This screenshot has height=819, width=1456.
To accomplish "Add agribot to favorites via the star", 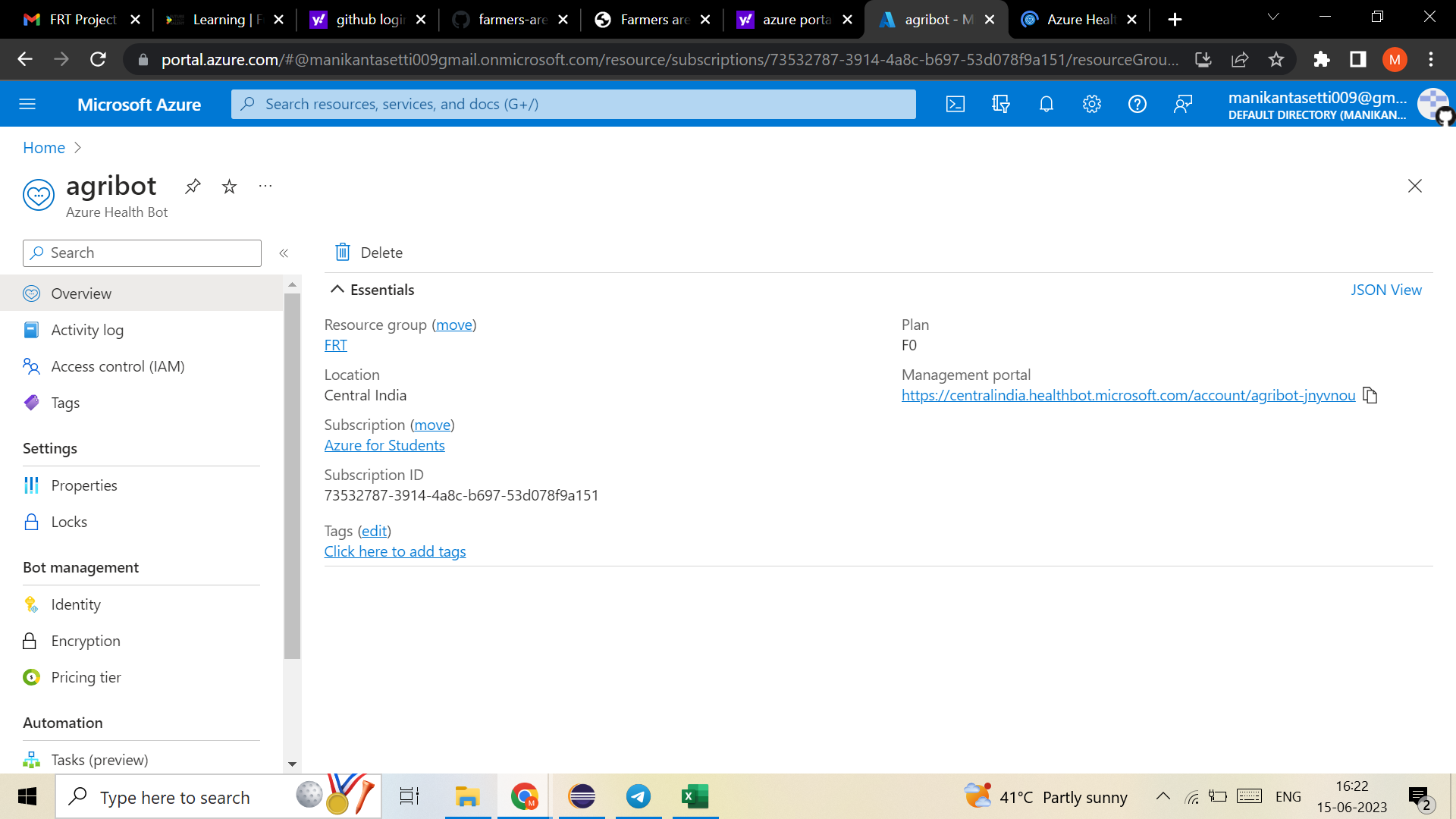I will [x=229, y=187].
